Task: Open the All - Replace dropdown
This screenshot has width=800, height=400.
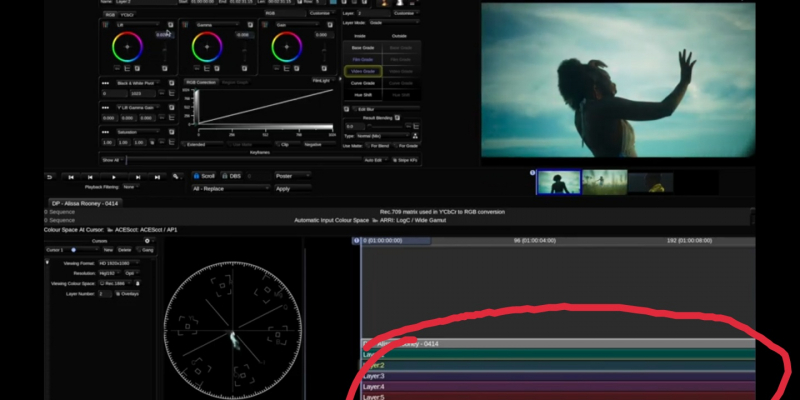Action: tap(230, 188)
